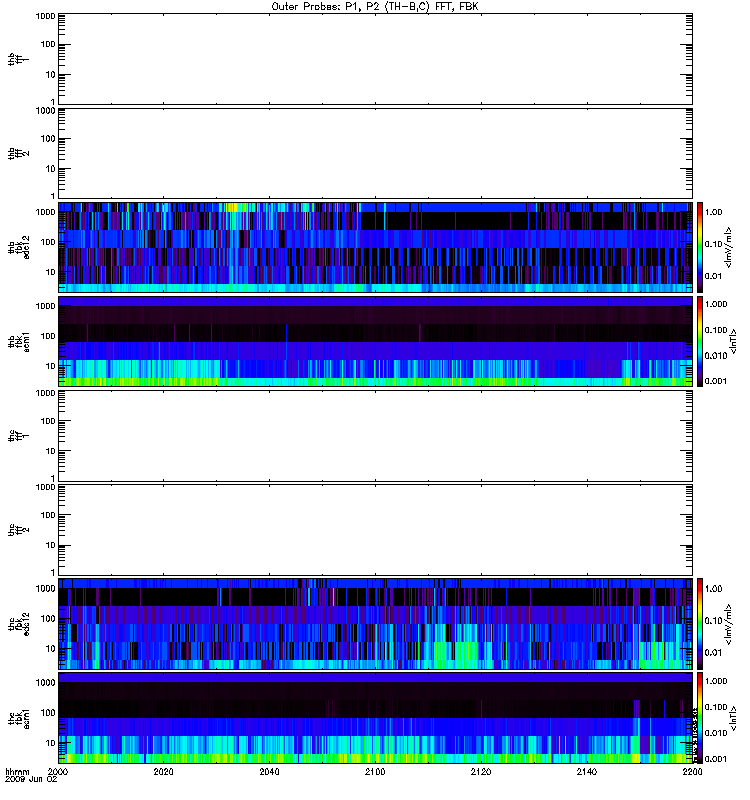
Task: Click the thb fbk scm1 spectrogram panel
Action: (x=375, y=342)
